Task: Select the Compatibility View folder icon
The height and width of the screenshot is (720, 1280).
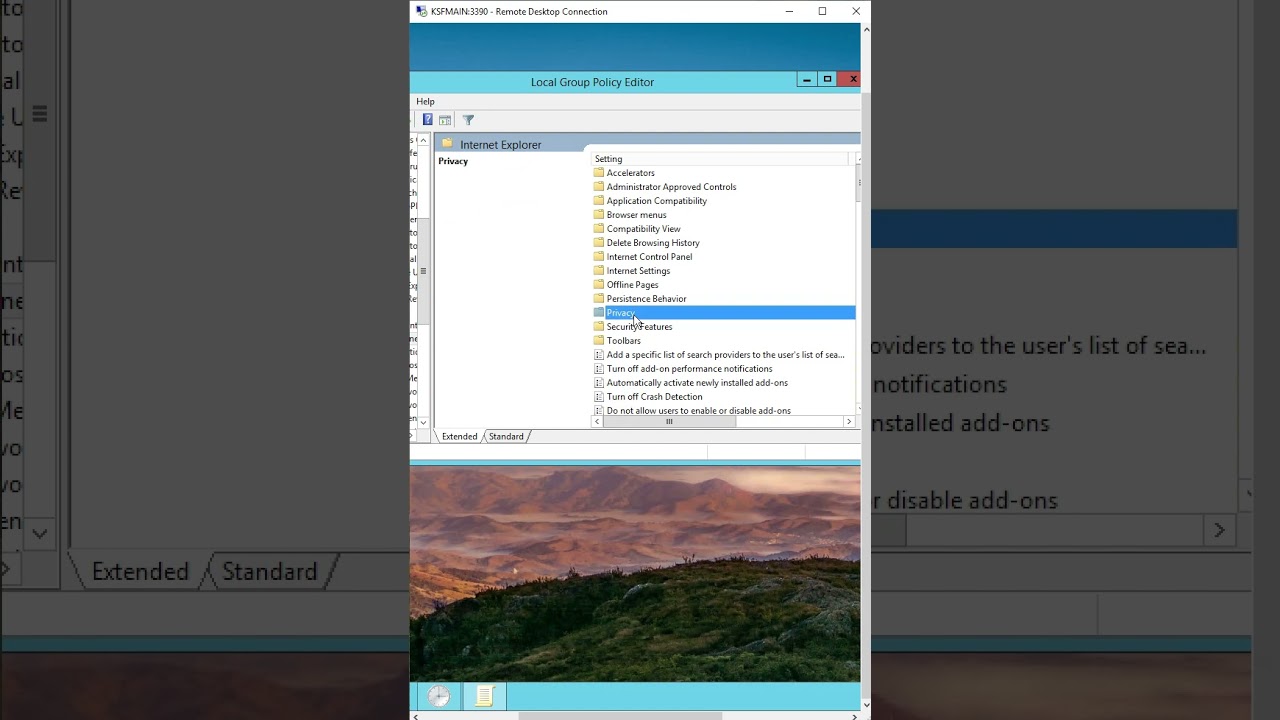Action: [599, 229]
